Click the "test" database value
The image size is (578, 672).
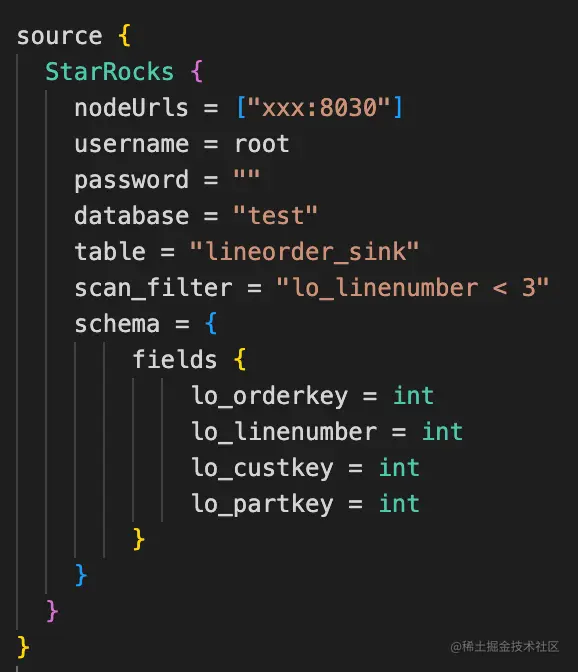[x=276, y=216]
